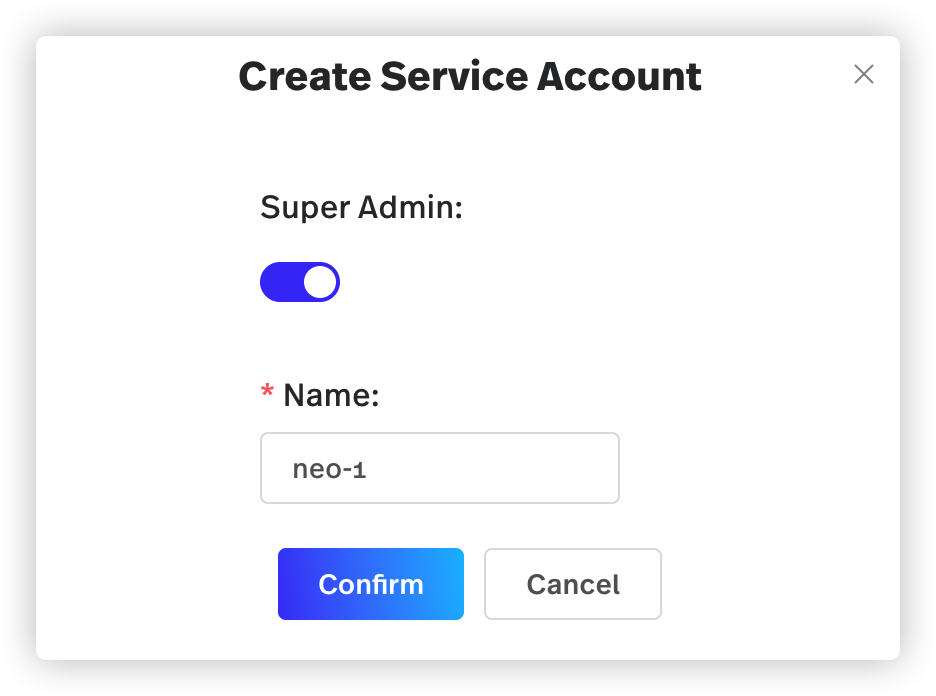Click the Super Admin label
The image size is (936, 696).
click(361, 208)
